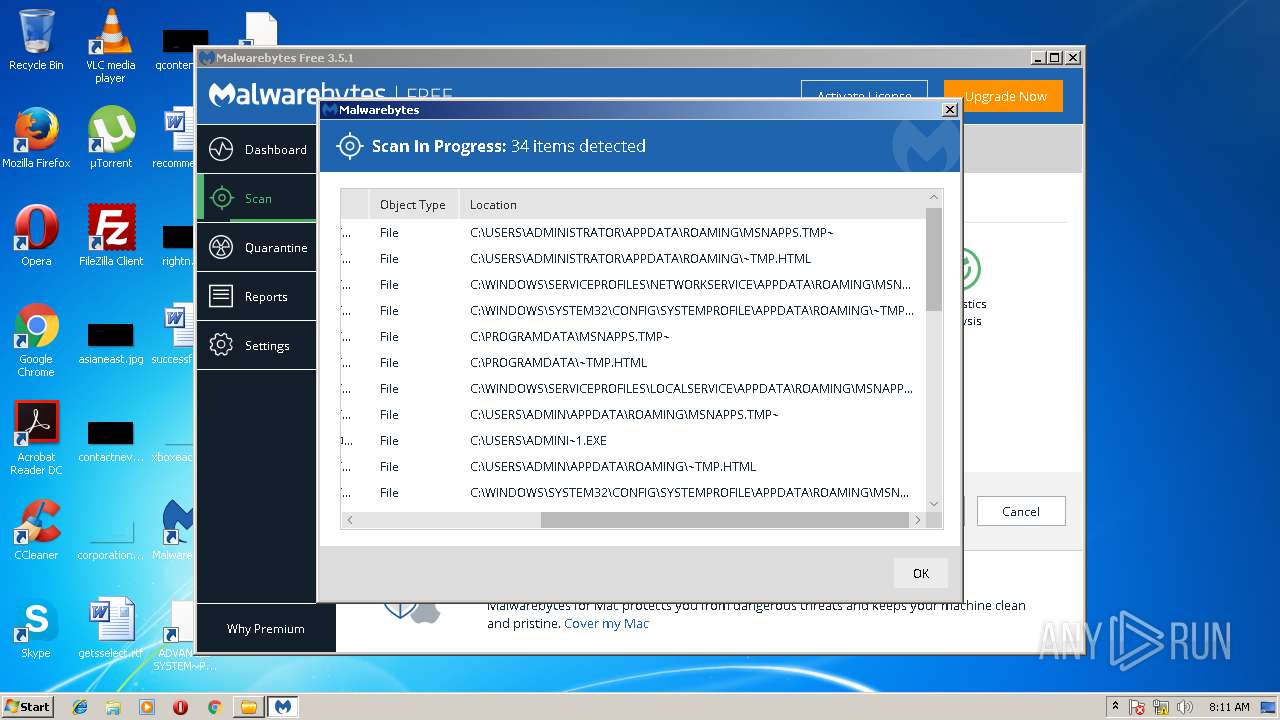Select row ADMINISTRATOR\APPDATA\ROAMING\~TMP.HTML
The width and height of the screenshot is (1280, 720).
click(x=633, y=259)
